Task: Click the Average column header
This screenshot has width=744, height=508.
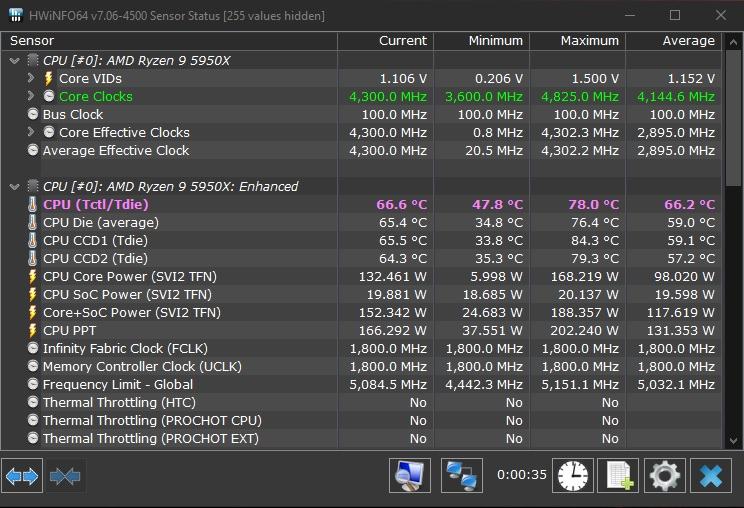Action: click(674, 41)
